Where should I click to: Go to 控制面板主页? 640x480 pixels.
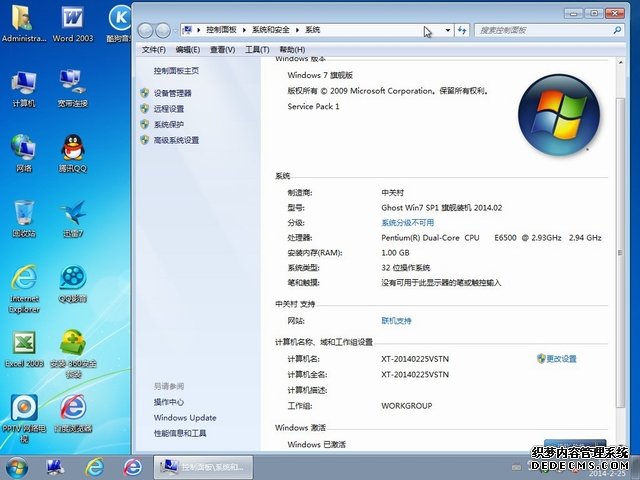176,71
